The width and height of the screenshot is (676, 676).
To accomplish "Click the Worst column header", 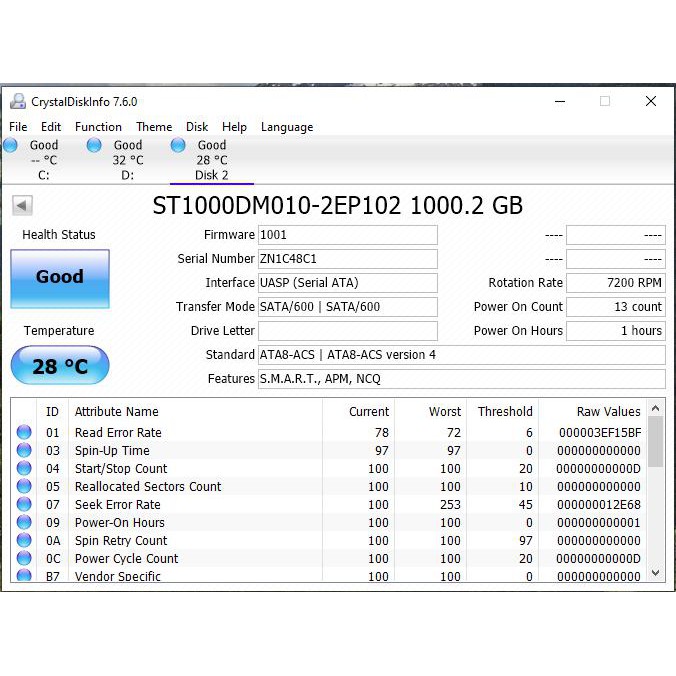I will [444, 411].
